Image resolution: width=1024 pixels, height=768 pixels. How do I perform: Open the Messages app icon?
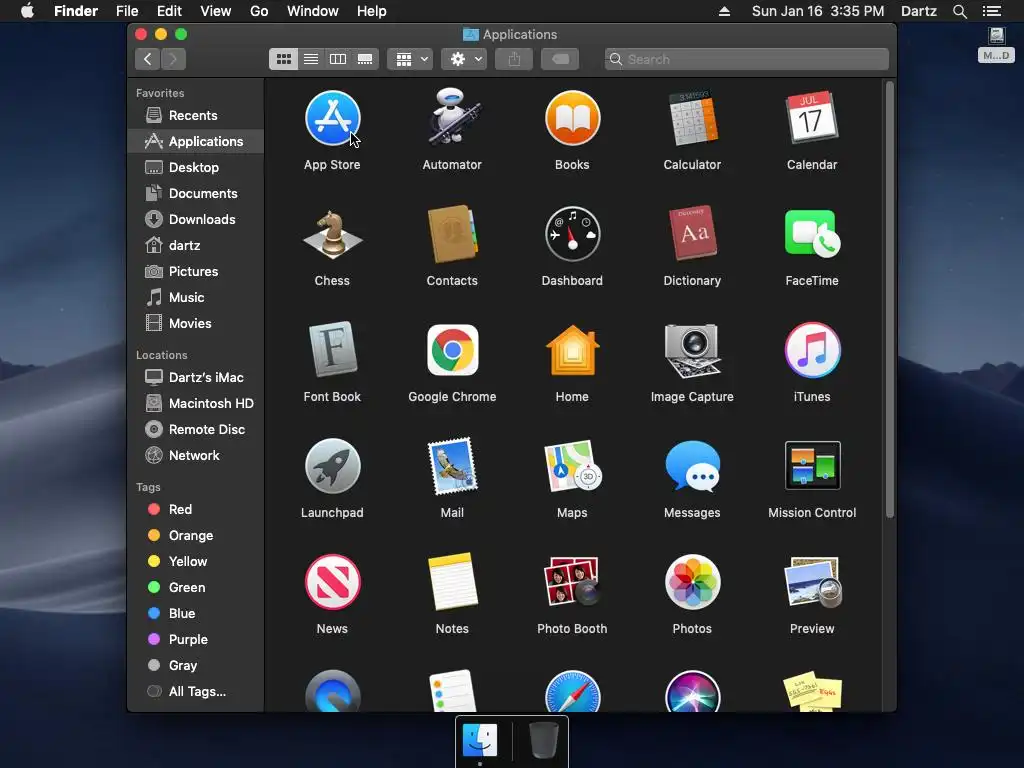coord(692,466)
